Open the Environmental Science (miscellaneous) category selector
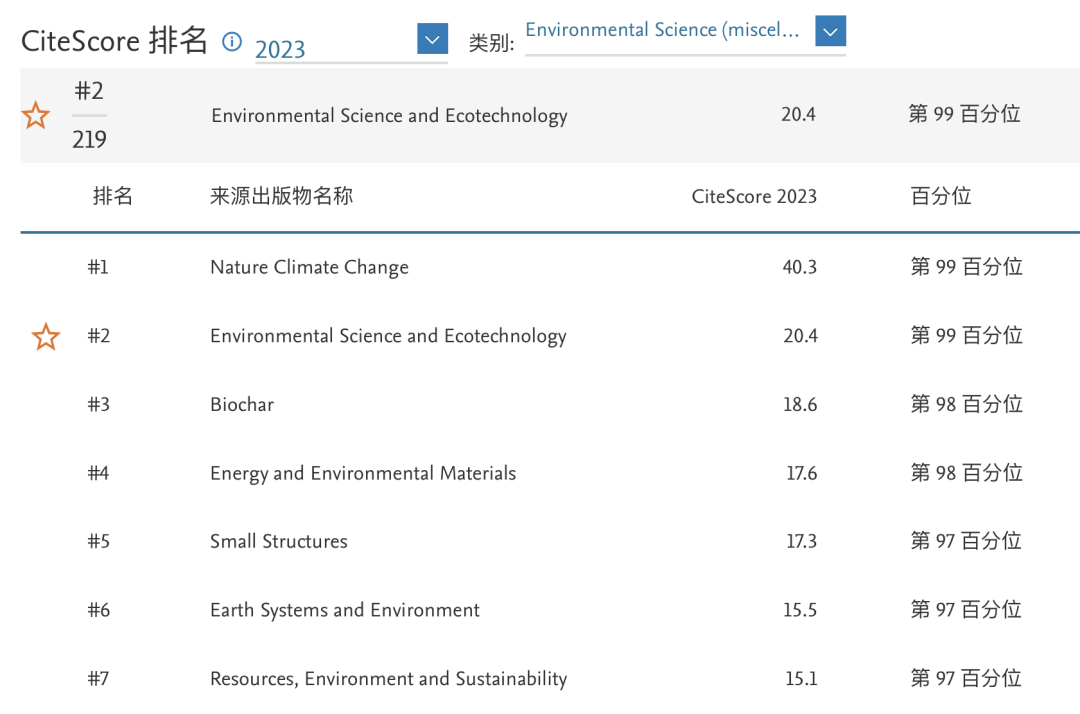The width and height of the screenshot is (1080, 714). [x=665, y=30]
